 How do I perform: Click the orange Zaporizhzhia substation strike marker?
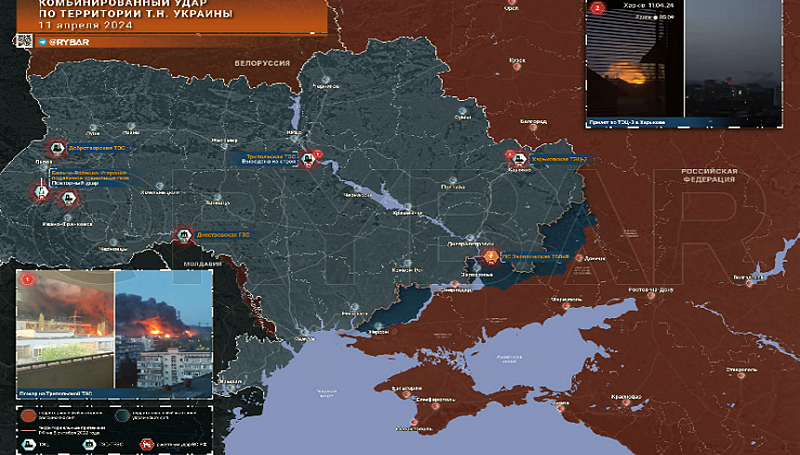pyautogui.click(x=491, y=256)
